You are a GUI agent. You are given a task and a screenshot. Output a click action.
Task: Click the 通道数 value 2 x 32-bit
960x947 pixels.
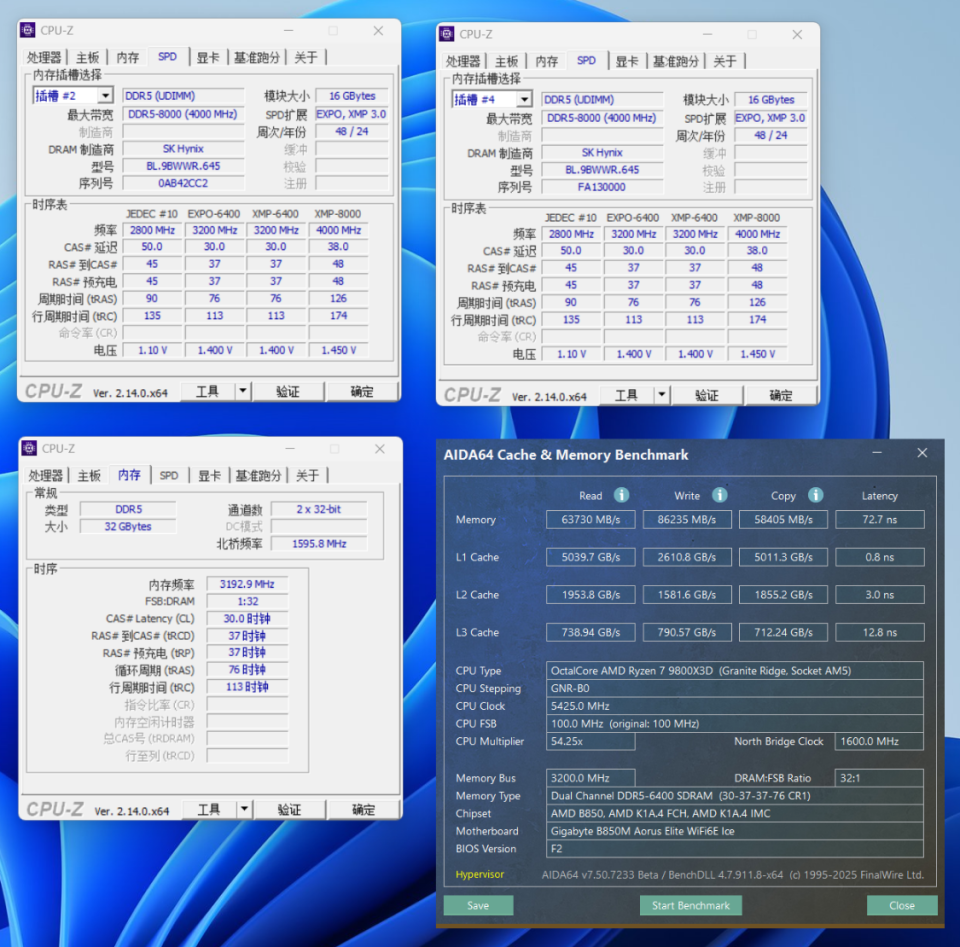click(x=319, y=509)
